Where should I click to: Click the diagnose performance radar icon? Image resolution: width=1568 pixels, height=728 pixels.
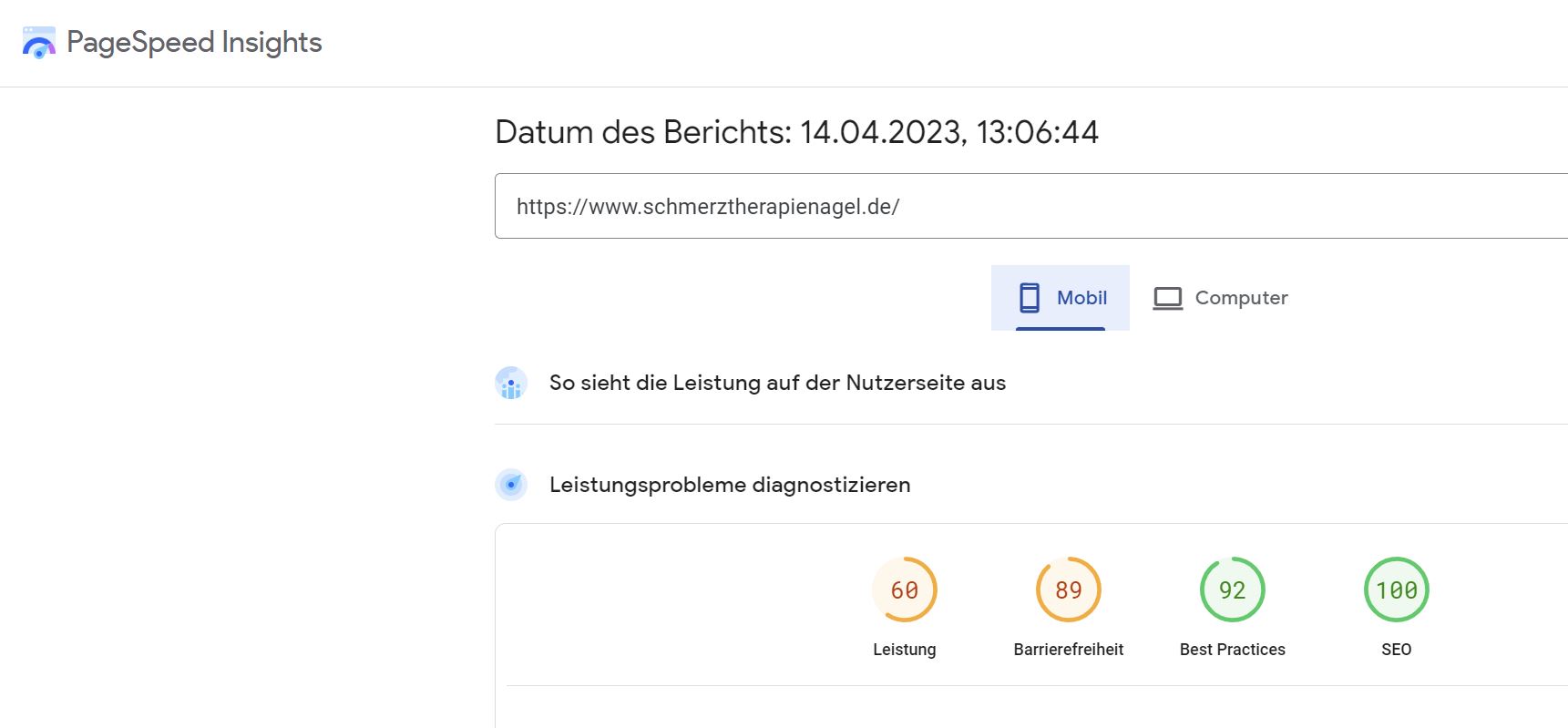(x=511, y=485)
